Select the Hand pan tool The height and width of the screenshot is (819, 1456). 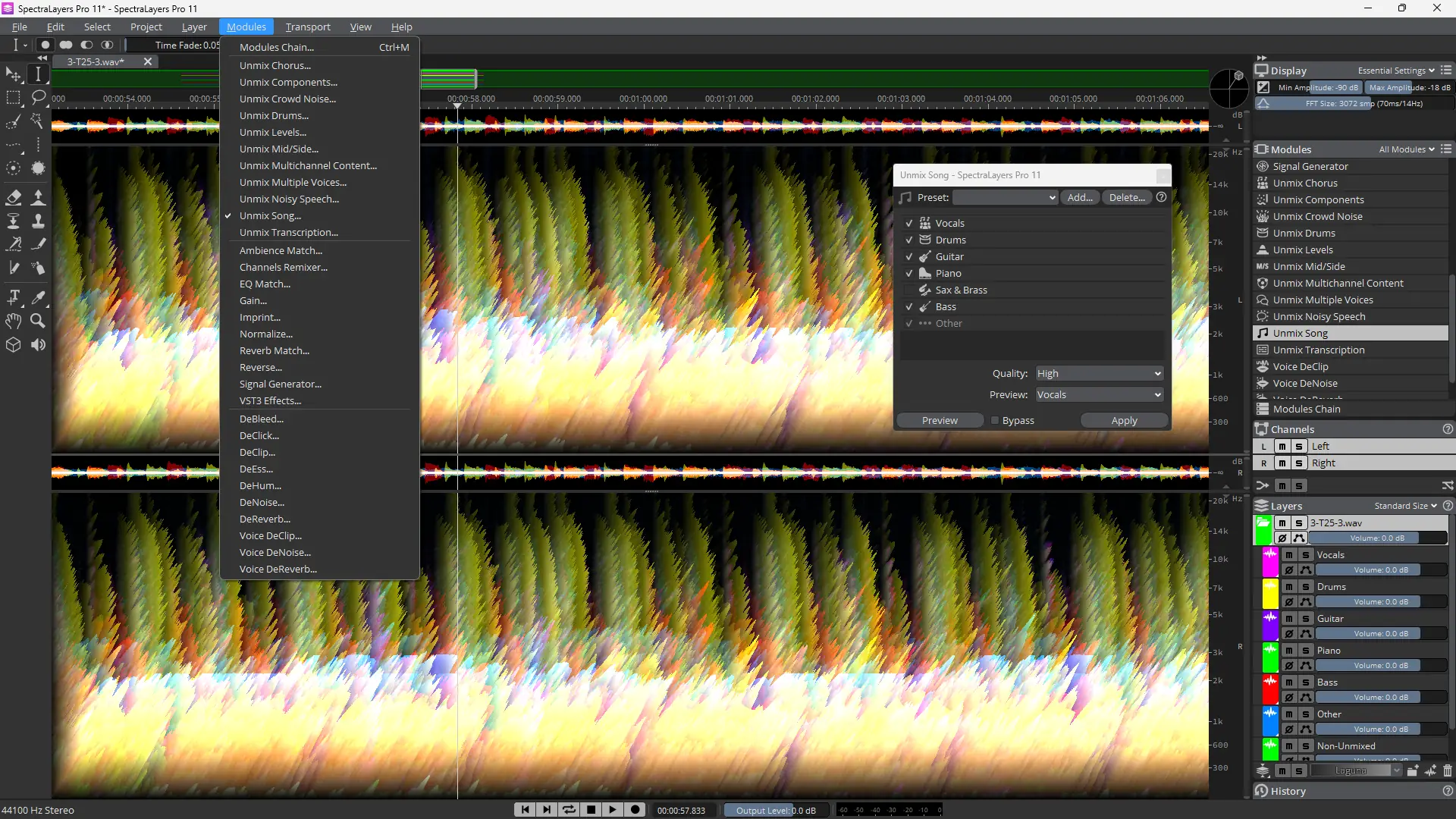pyautogui.click(x=13, y=321)
